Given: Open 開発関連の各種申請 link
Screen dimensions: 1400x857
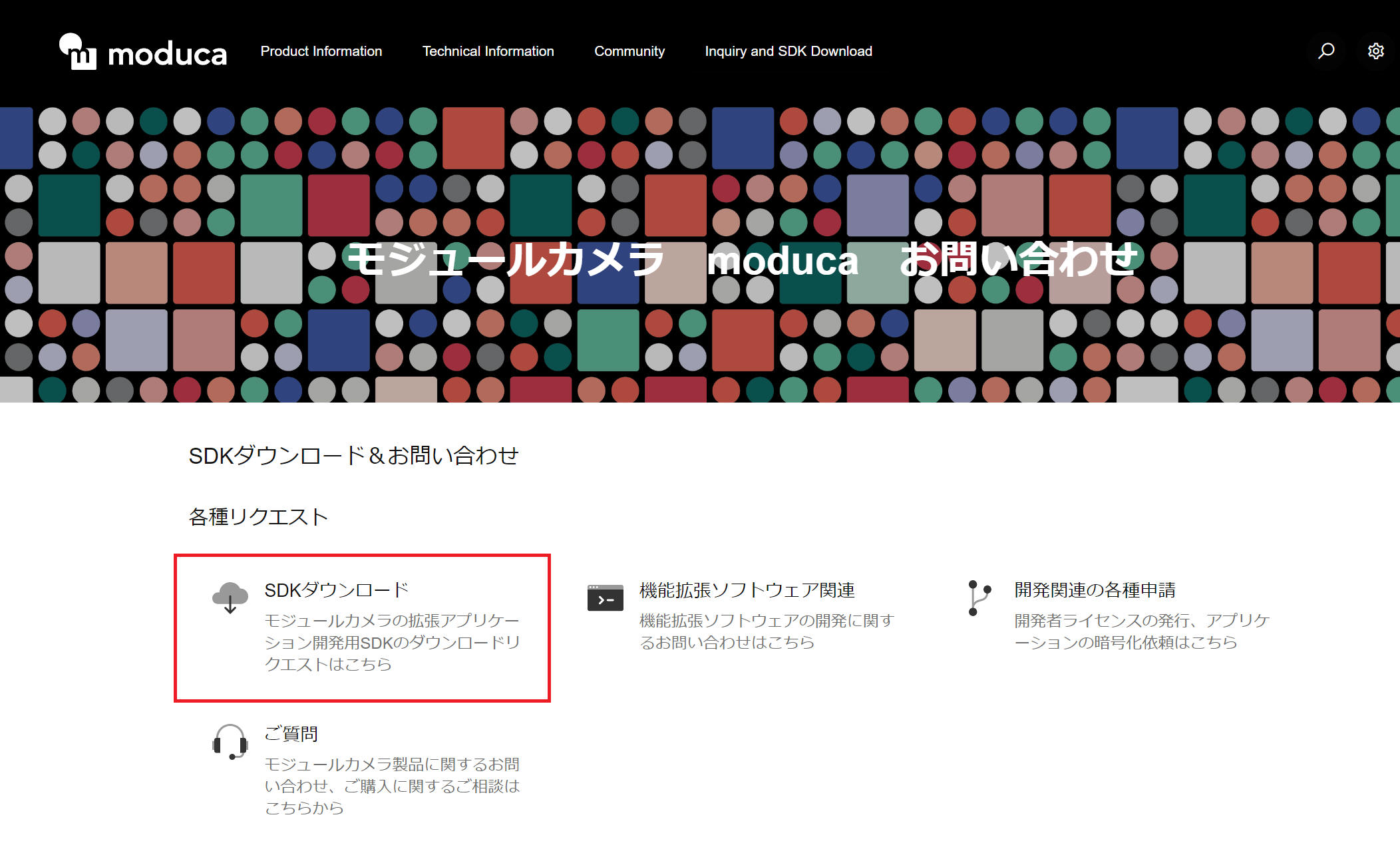Looking at the screenshot, I should [x=1095, y=590].
